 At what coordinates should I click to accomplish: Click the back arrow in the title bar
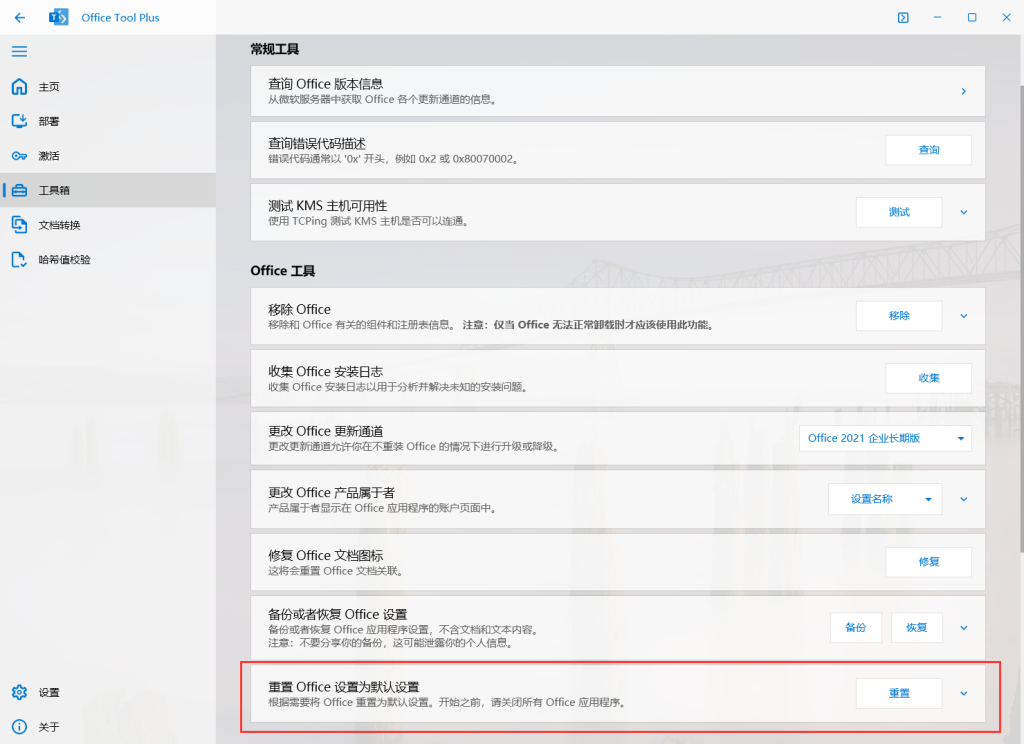[x=20, y=17]
